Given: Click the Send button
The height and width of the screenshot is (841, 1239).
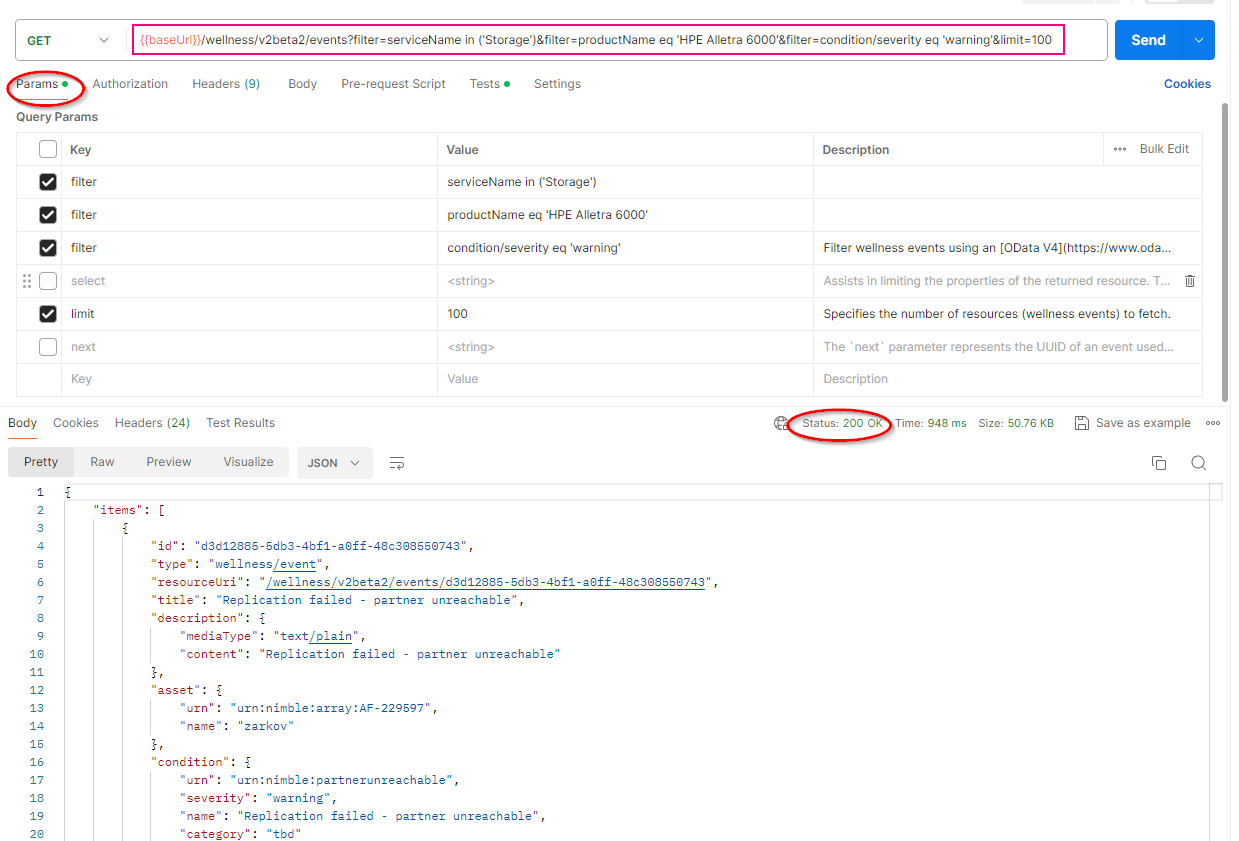Looking at the screenshot, I should coord(1148,40).
